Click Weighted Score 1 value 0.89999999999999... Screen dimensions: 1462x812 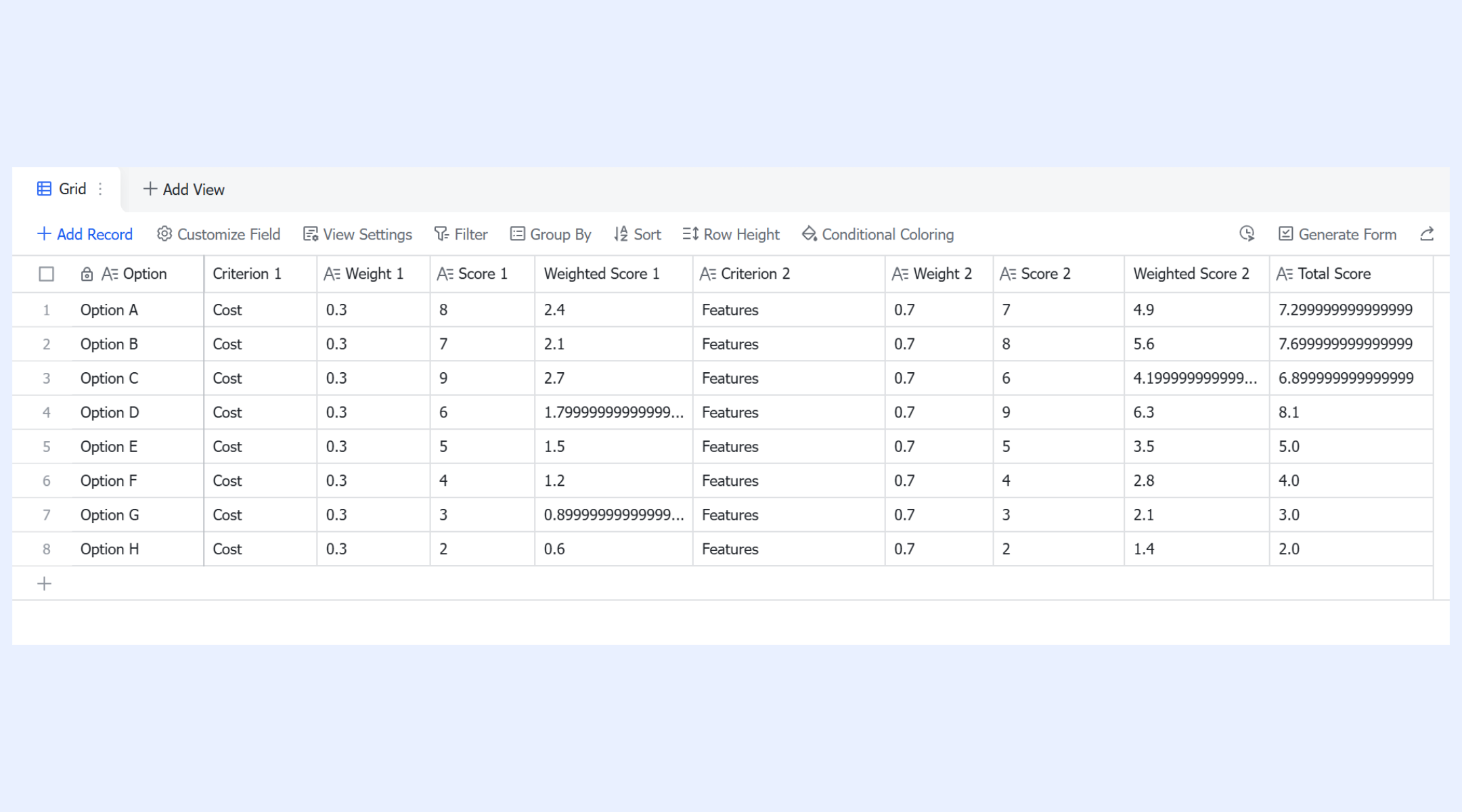pos(614,515)
